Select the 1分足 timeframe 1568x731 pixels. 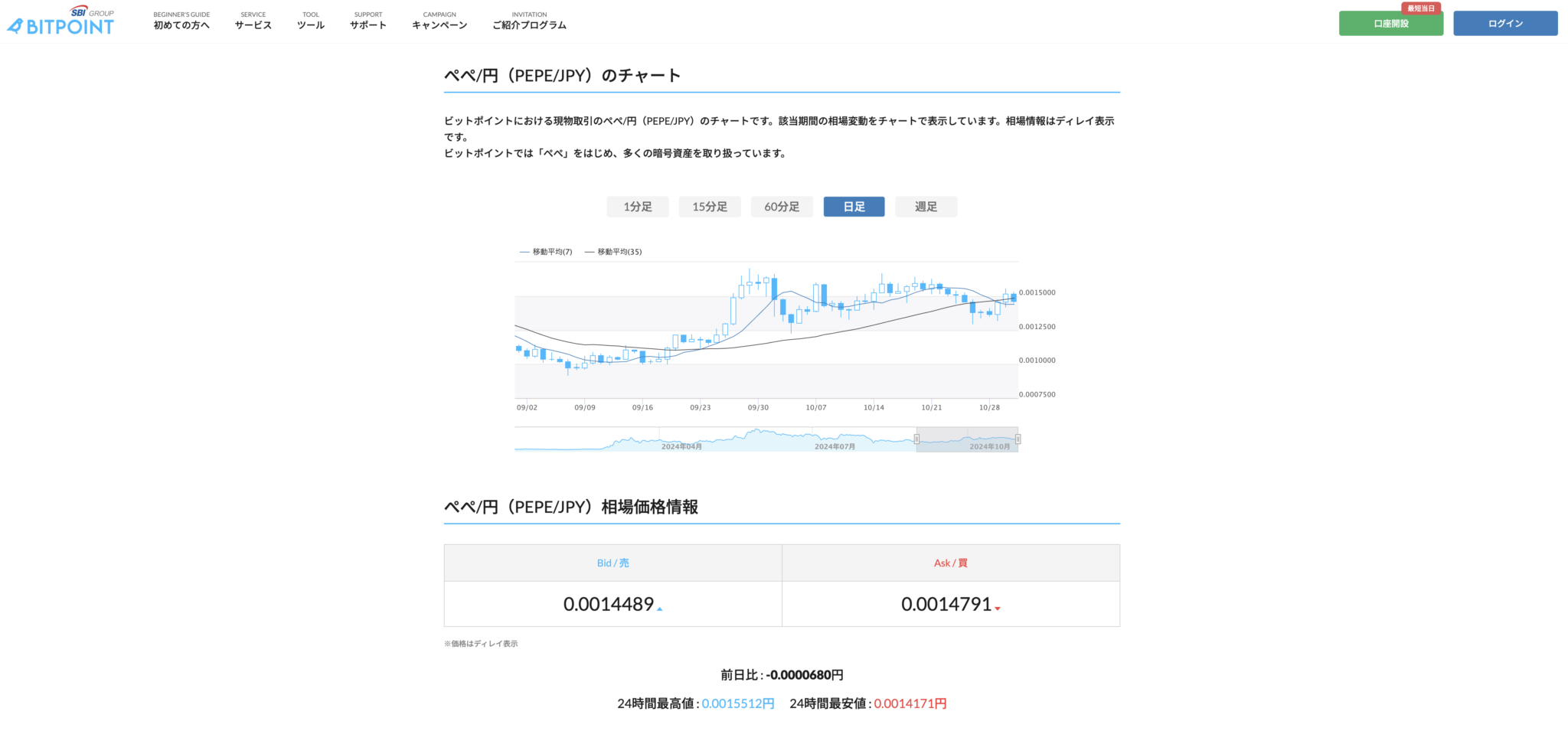pyautogui.click(x=637, y=207)
